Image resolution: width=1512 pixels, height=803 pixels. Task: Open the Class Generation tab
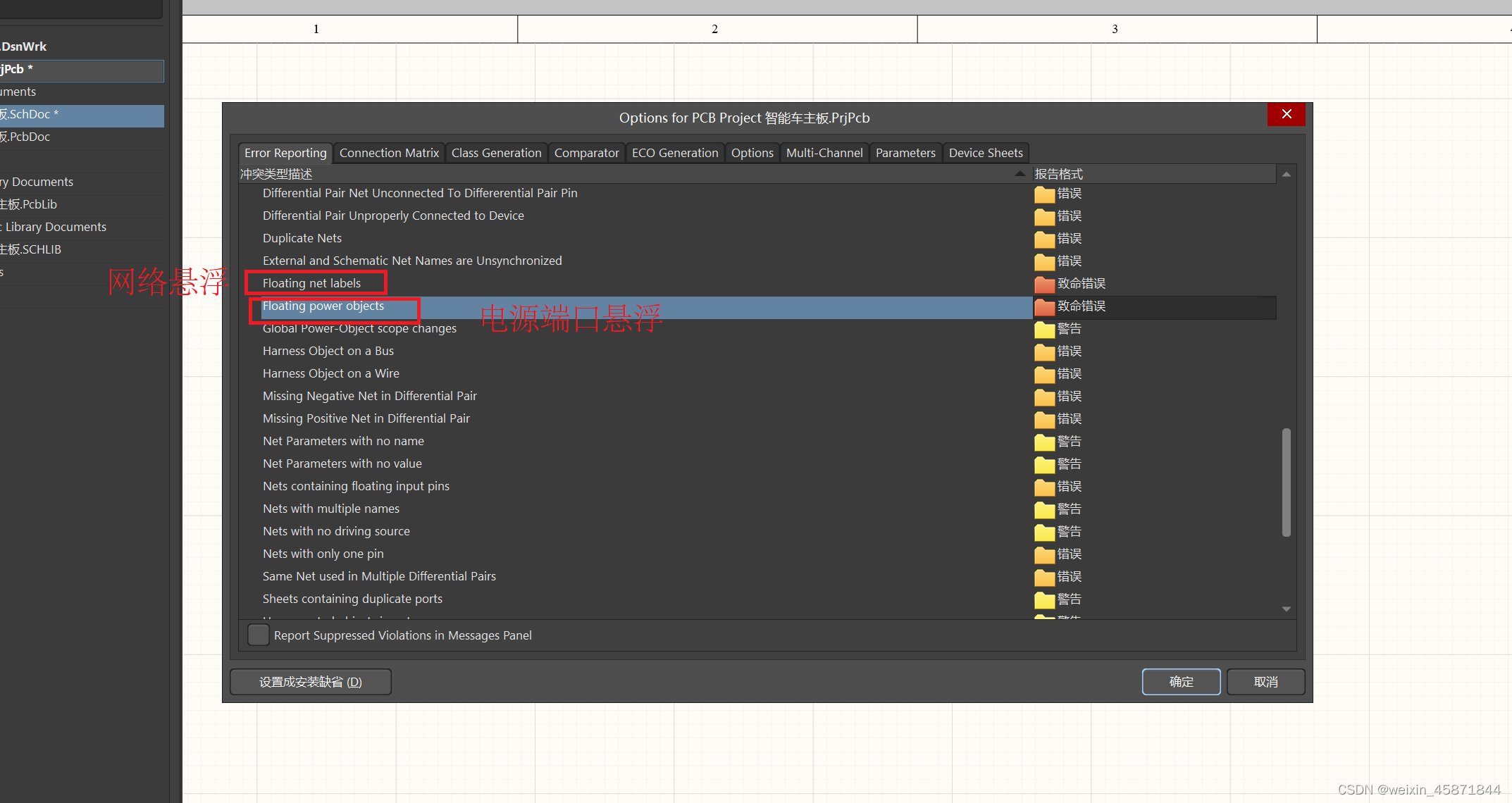pos(496,153)
